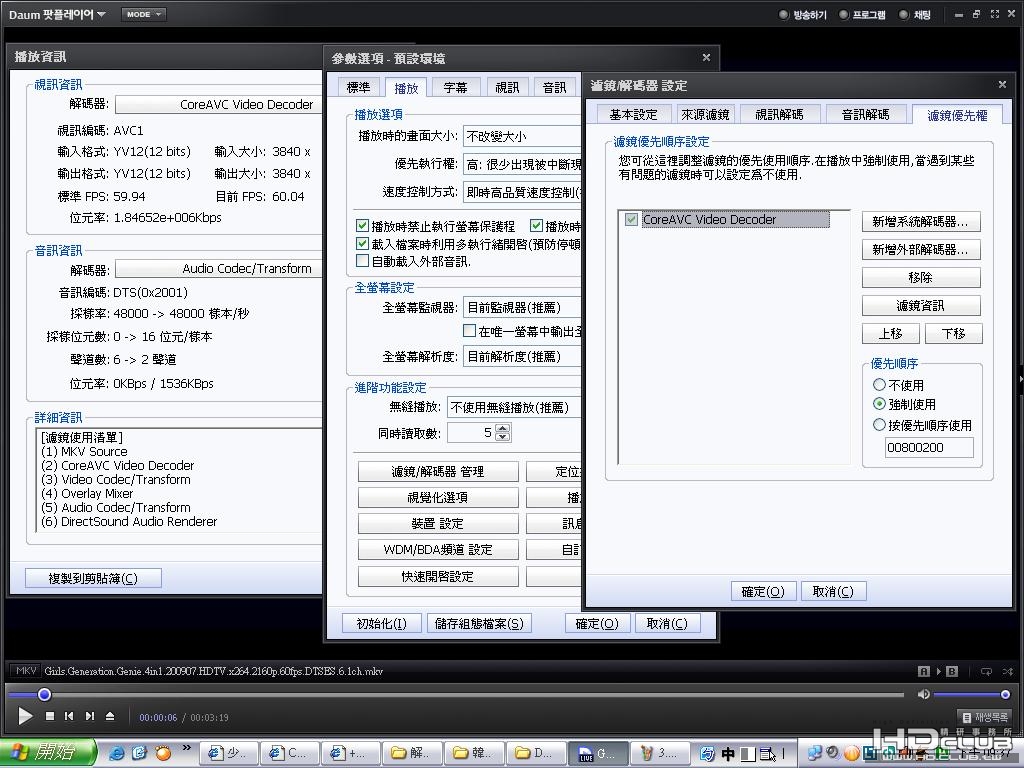Click the volume slider handle
Screen dimensions: 1024x768
[1005, 694]
